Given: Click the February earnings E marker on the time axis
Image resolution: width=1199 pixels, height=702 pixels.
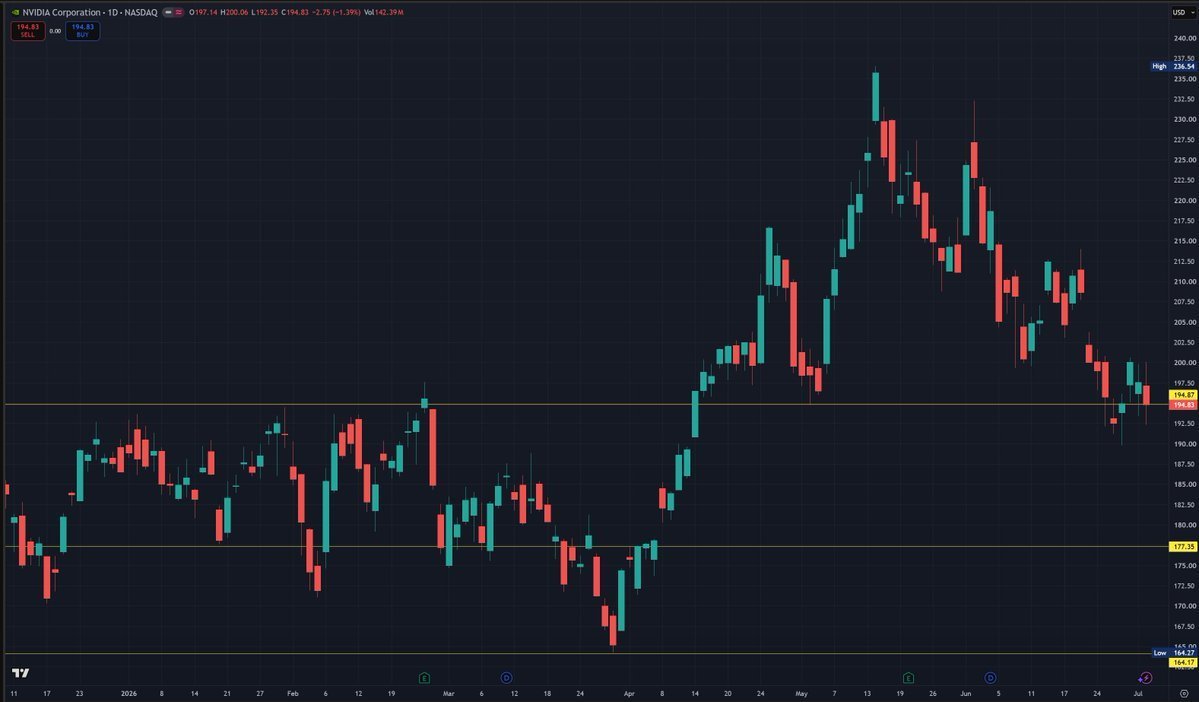Looking at the screenshot, I should coord(424,678).
